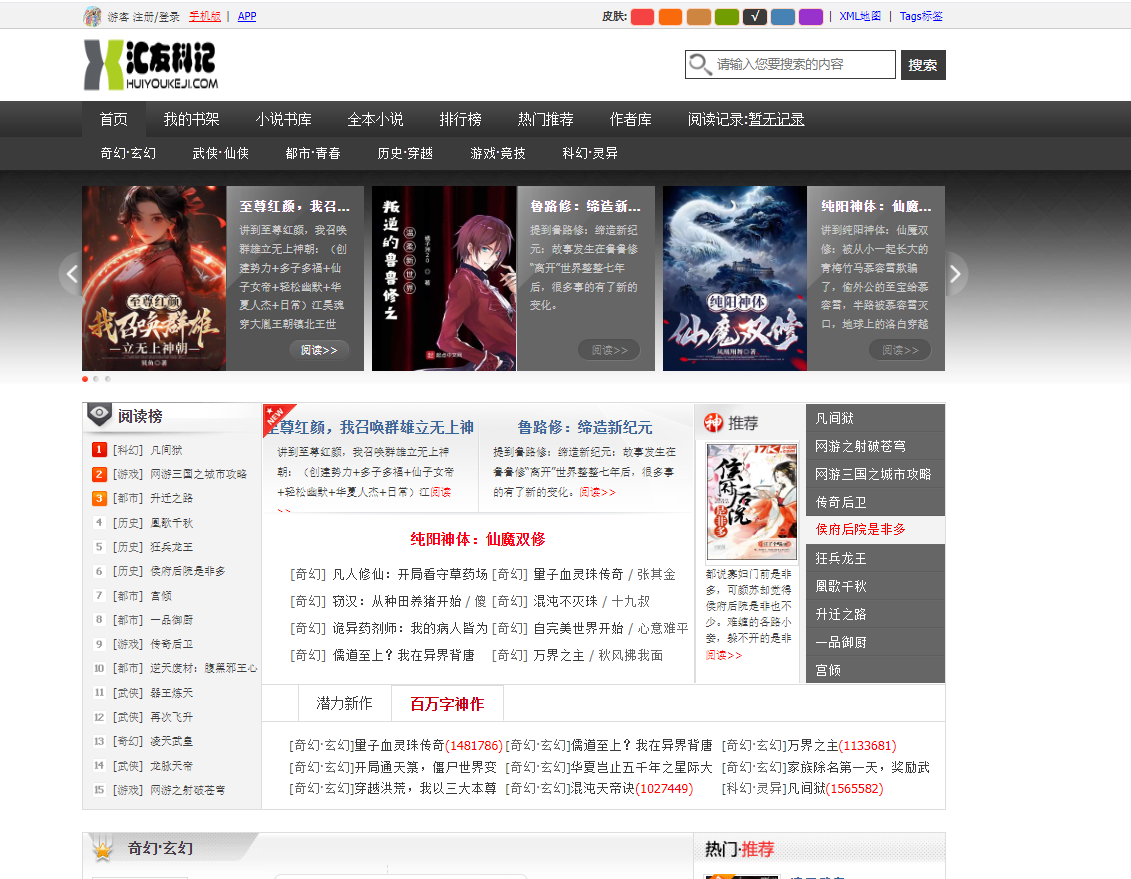Click the carousel next arrow

click(x=956, y=273)
